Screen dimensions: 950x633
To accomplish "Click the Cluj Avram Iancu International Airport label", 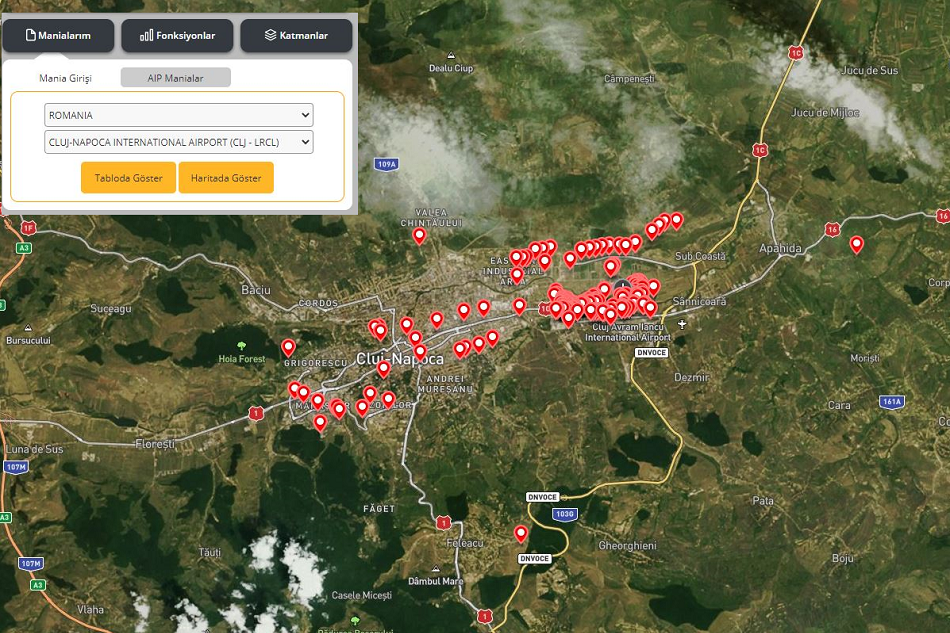I will click(630, 332).
